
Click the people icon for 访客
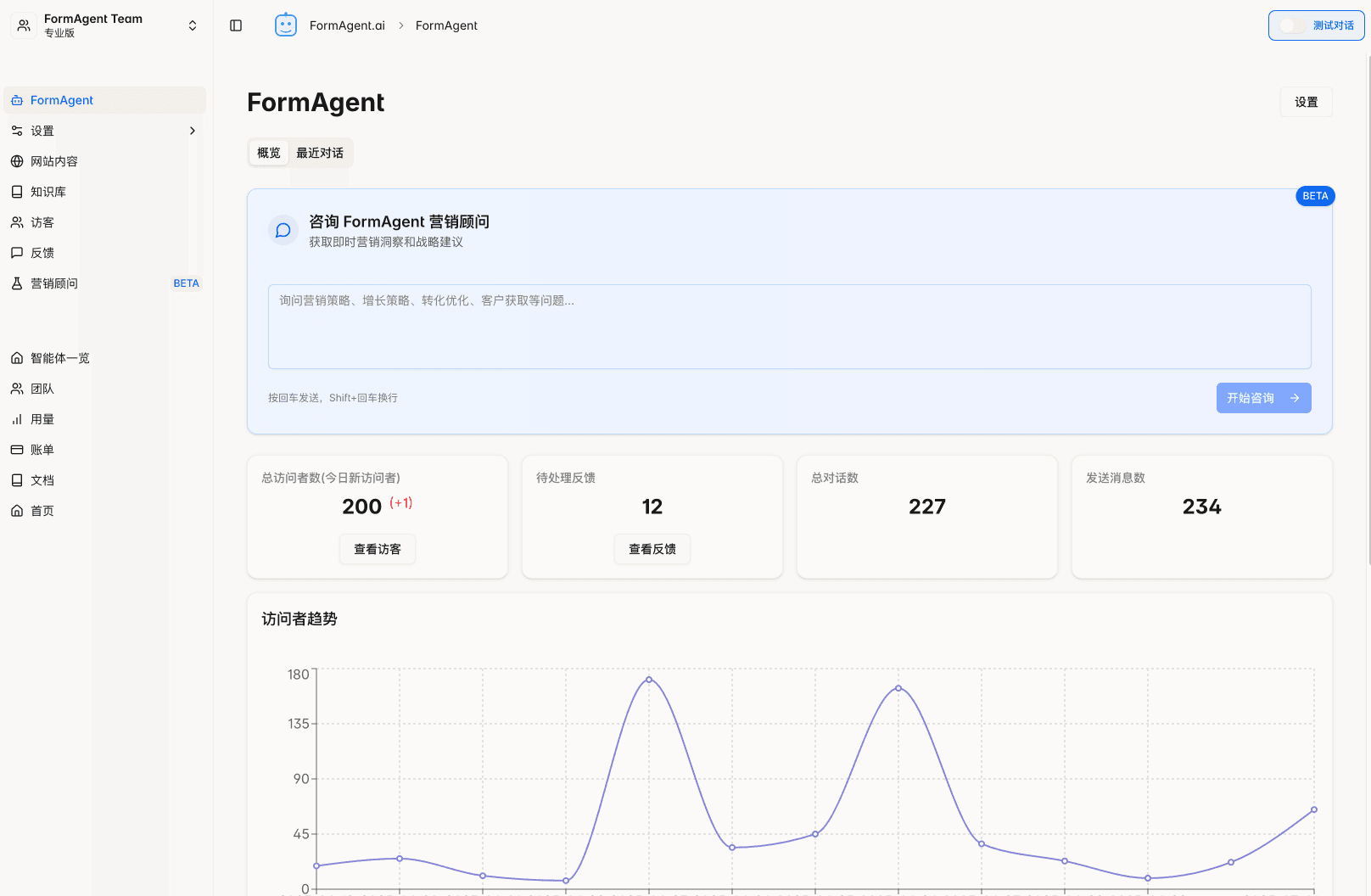(17, 222)
